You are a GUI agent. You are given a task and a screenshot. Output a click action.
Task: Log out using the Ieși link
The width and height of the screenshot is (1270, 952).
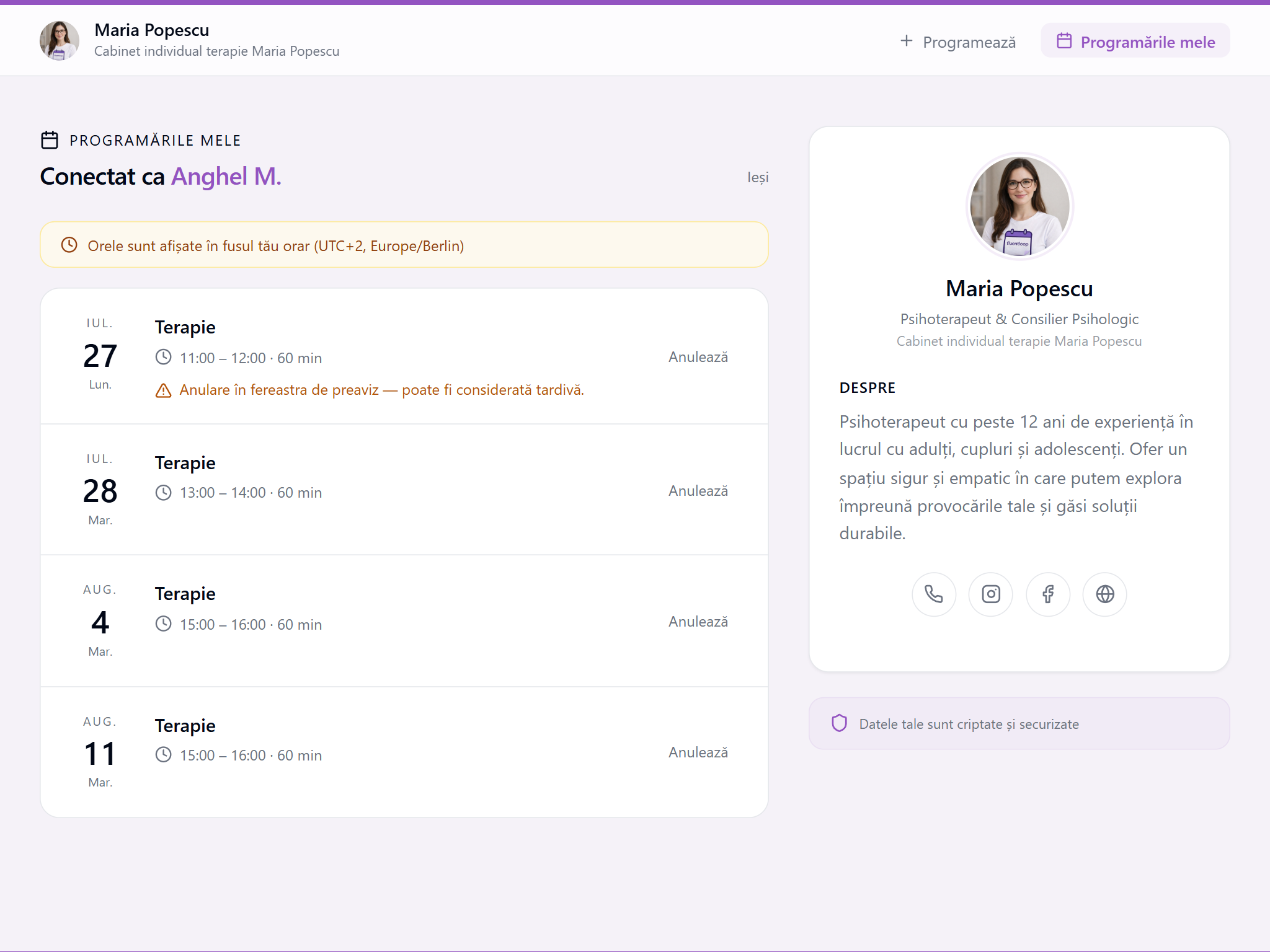(758, 178)
